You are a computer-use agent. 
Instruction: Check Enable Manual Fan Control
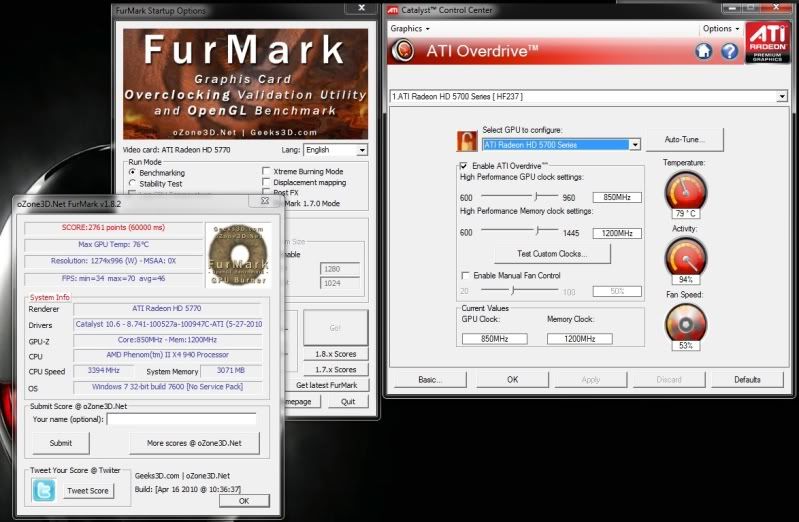point(465,275)
